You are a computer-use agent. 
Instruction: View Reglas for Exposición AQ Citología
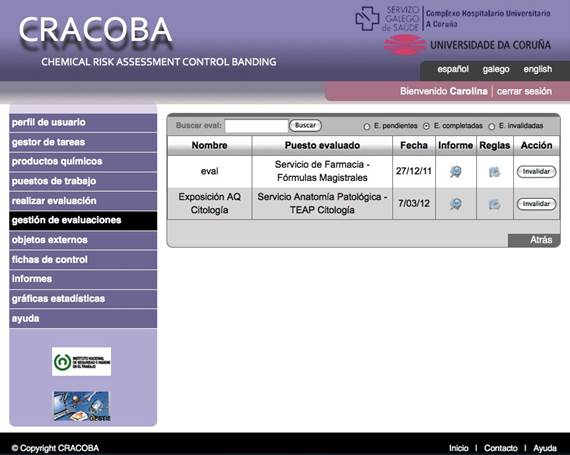[x=494, y=204]
